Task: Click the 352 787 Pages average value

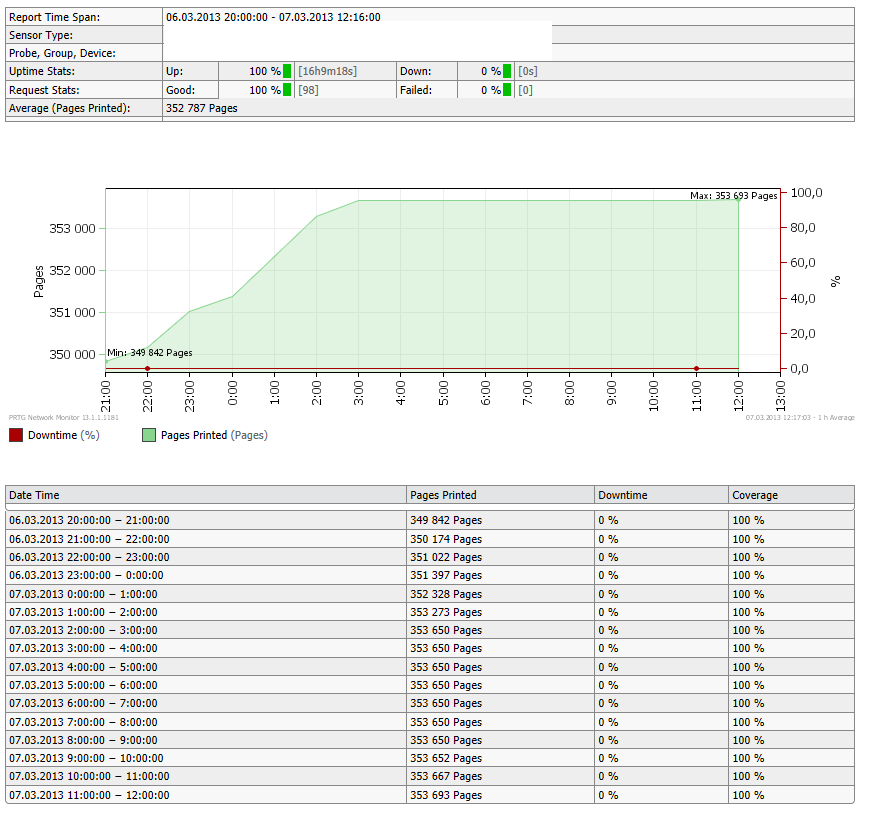Action: tap(202, 108)
